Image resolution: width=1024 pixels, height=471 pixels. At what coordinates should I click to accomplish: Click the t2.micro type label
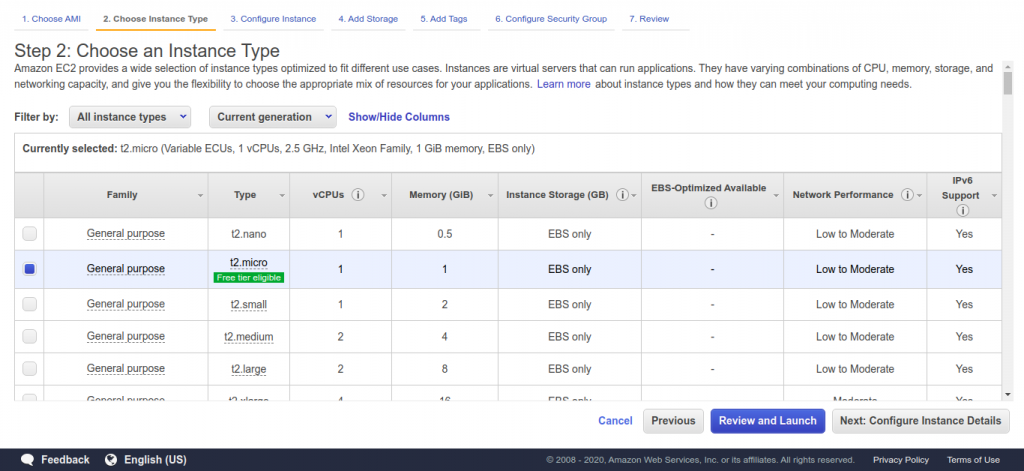[249, 262]
